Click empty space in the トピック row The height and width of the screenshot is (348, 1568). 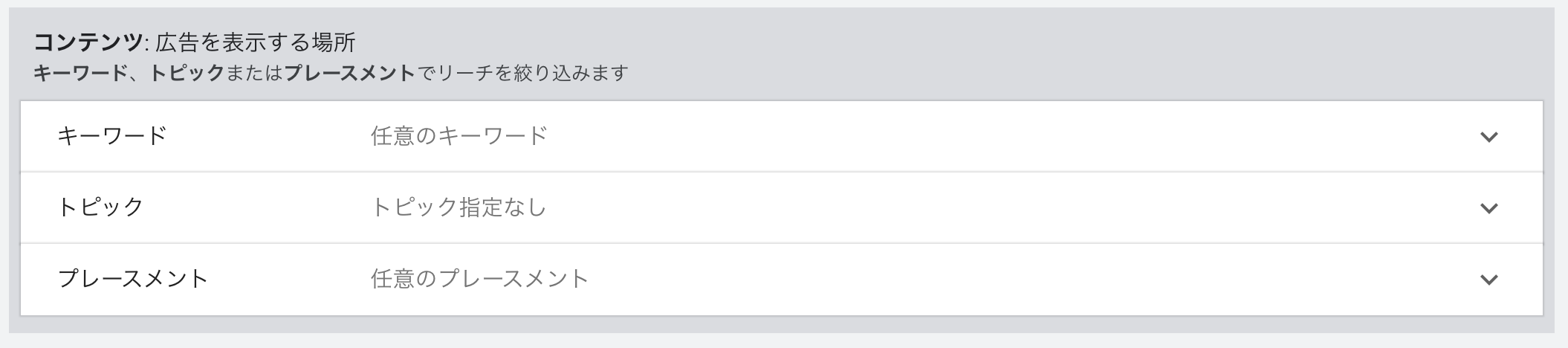pyautogui.click(x=966, y=207)
